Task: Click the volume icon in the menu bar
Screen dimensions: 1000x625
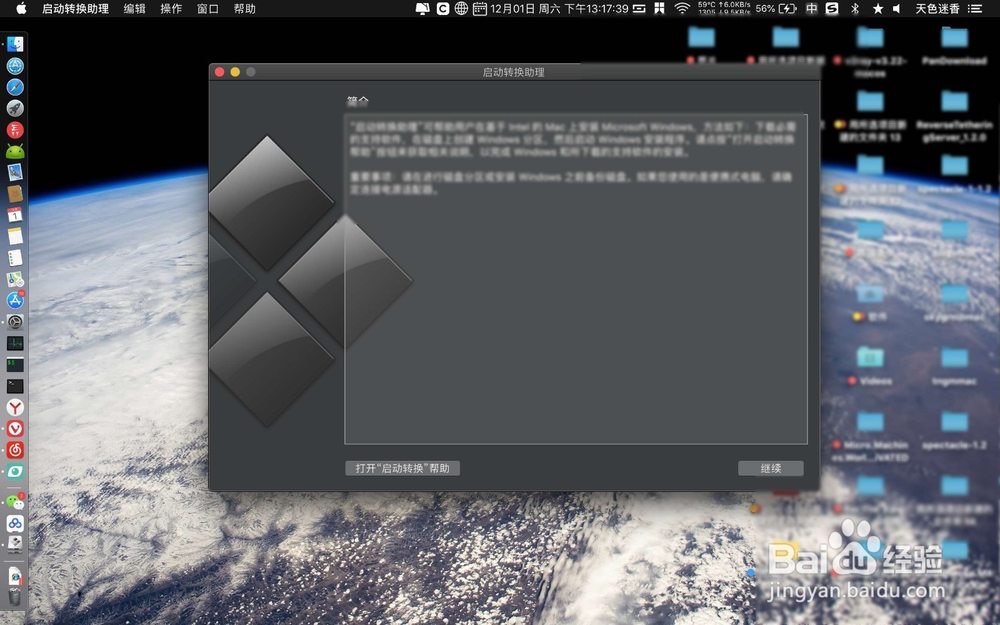Action: [x=896, y=10]
